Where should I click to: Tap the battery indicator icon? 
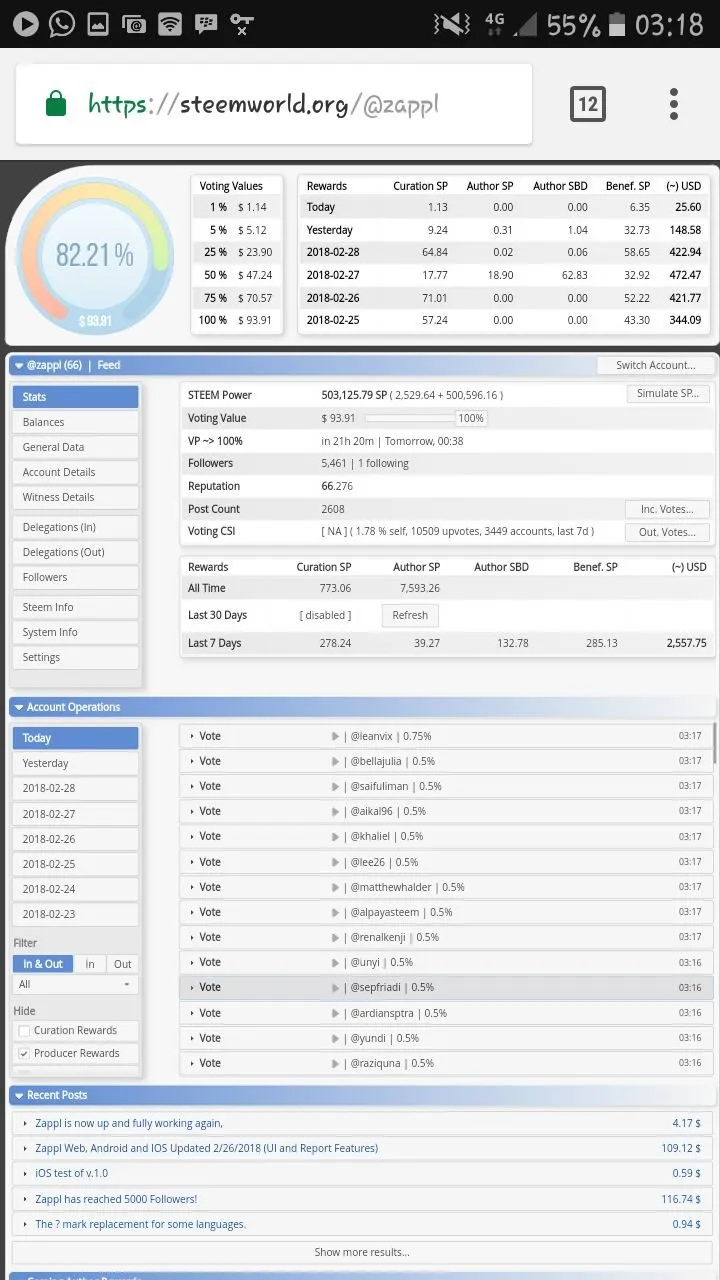pyautogui.click(x=617, y=24)
